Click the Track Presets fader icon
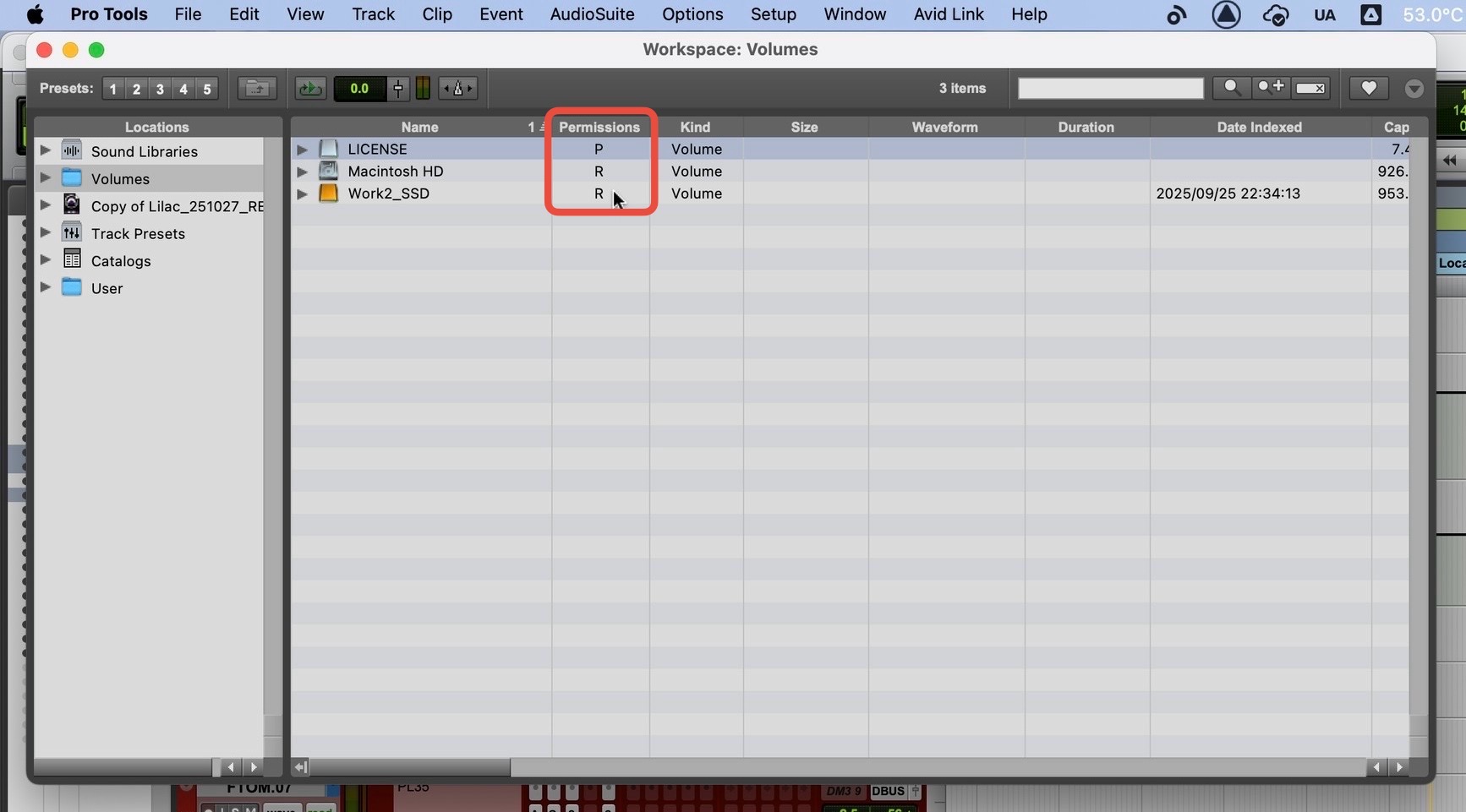 (72, 233)
